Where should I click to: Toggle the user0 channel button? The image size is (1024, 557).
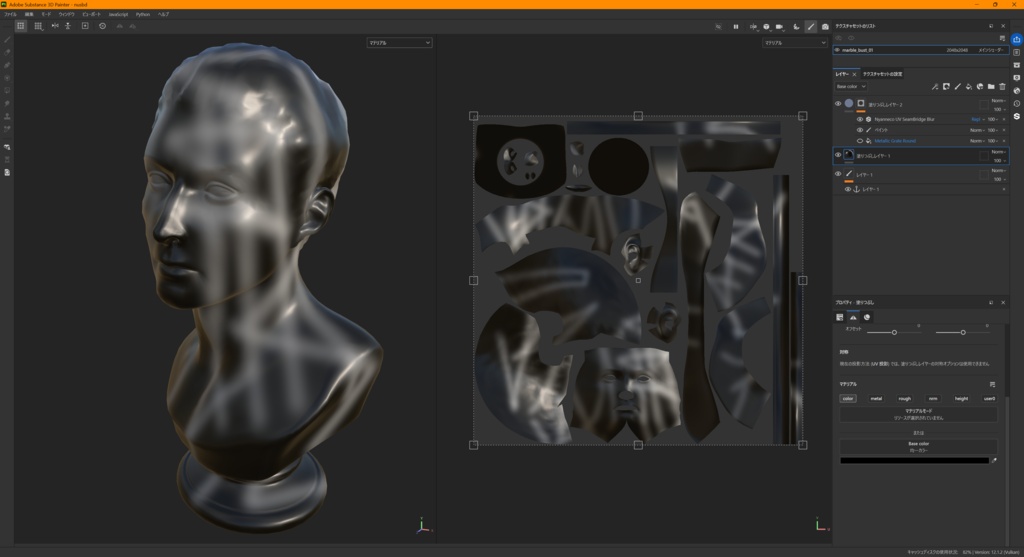click(989, 398)
